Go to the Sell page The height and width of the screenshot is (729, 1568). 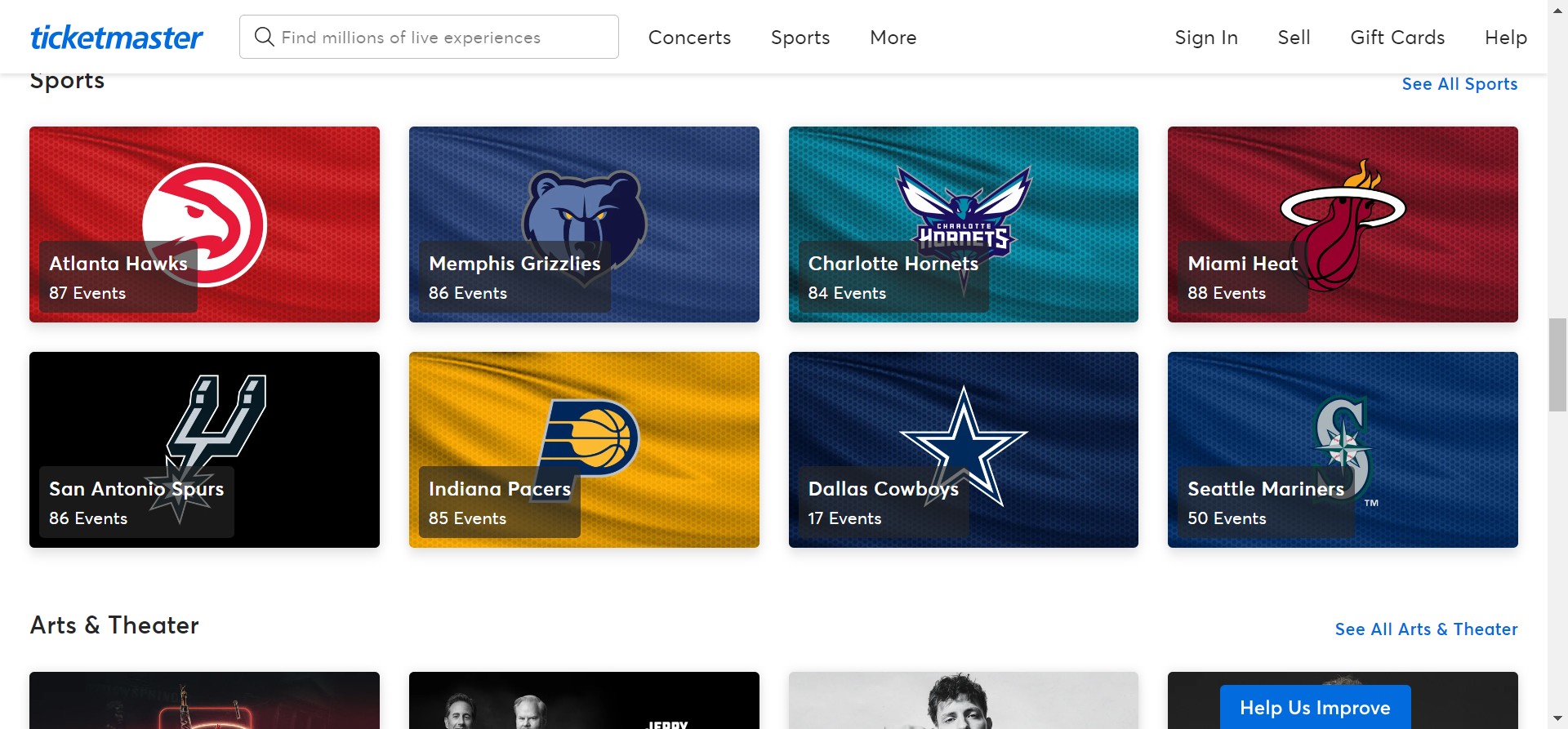1294,38
